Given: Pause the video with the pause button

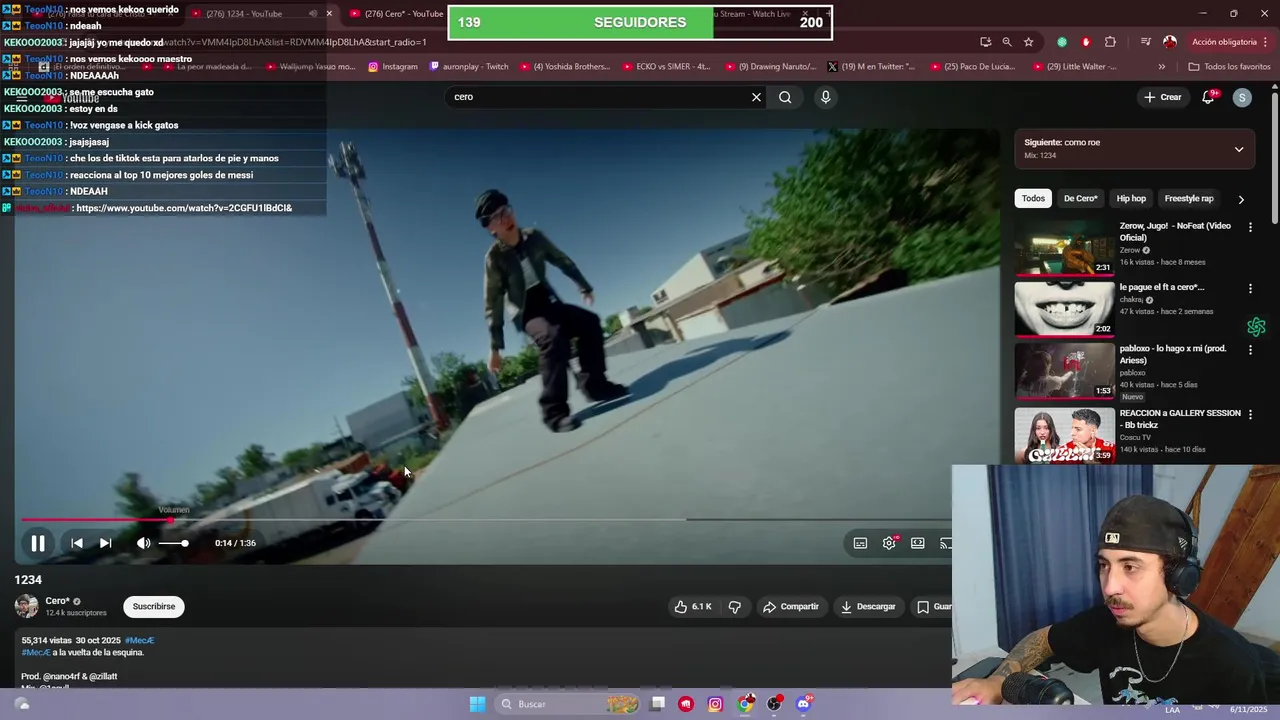Looking at the screenshot, I should coord(38,543).
